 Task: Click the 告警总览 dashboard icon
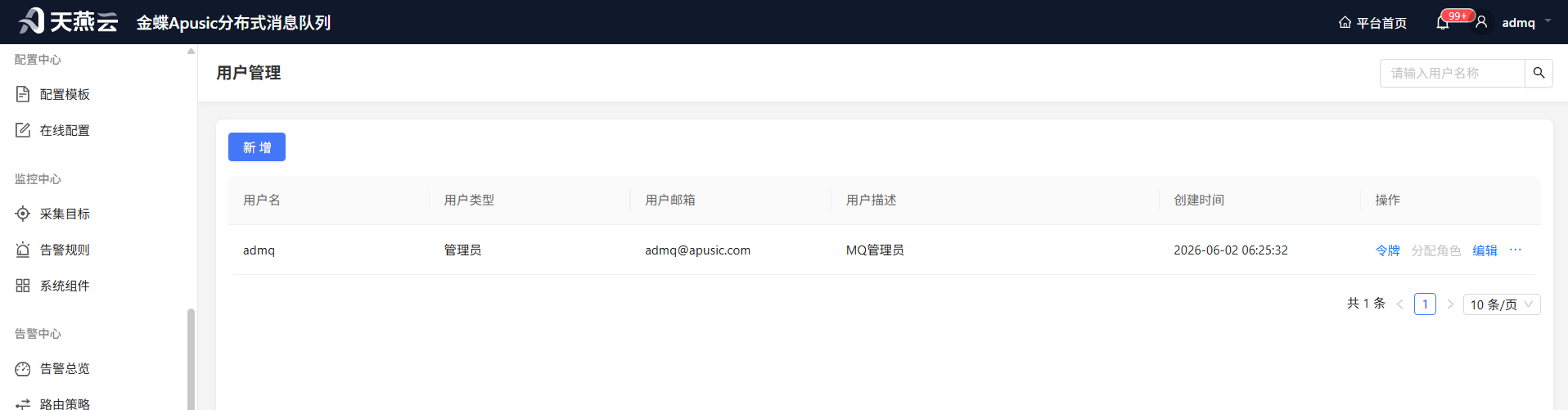pyautogui.click(x=23, y=368)
